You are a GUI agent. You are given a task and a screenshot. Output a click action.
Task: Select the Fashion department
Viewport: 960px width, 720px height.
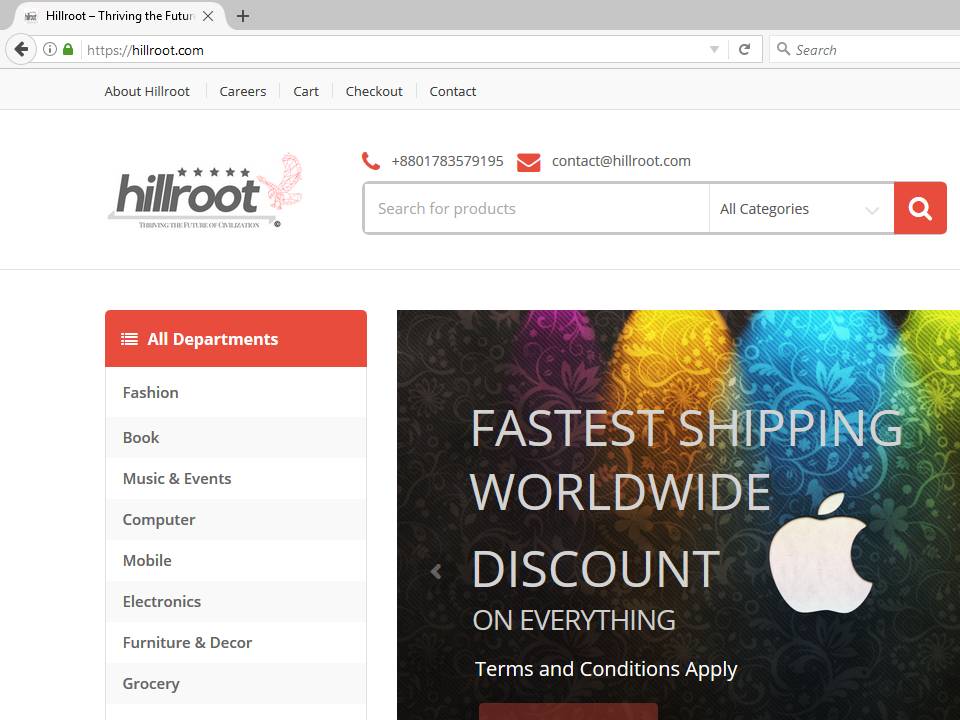tap(151, 392)
